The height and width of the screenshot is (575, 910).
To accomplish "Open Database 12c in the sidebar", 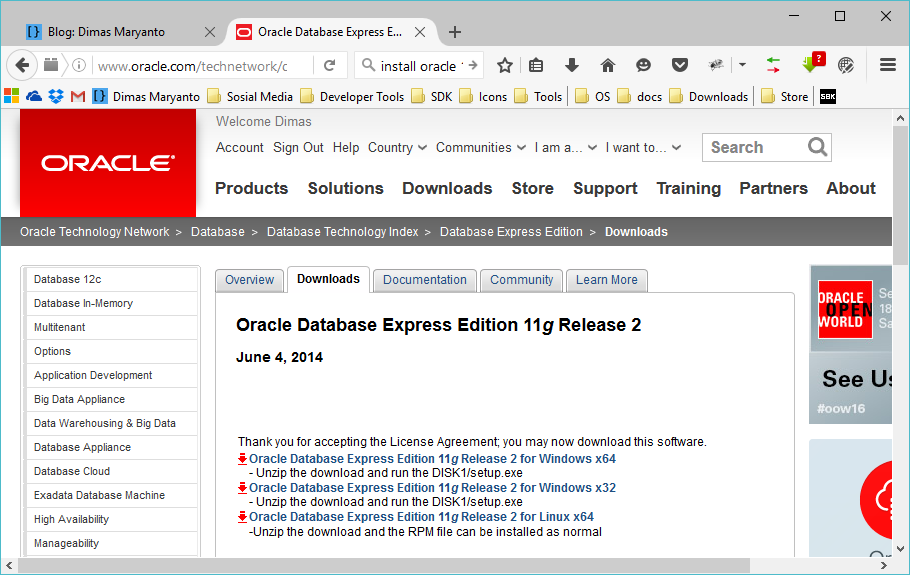I will click(x=112, y=280).
